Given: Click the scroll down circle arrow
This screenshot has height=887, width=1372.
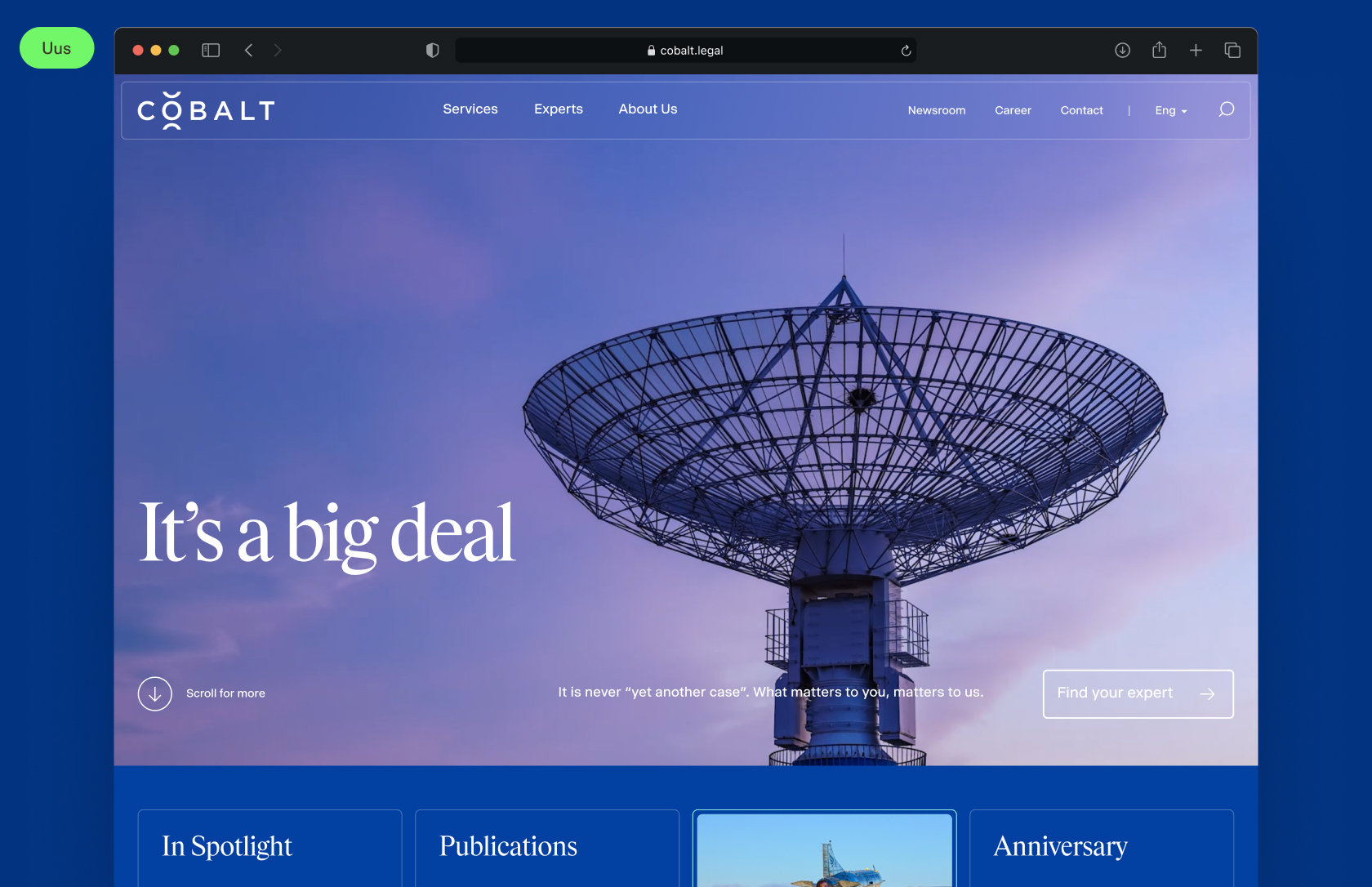Looking at the screenshot, I should [155, 693].
